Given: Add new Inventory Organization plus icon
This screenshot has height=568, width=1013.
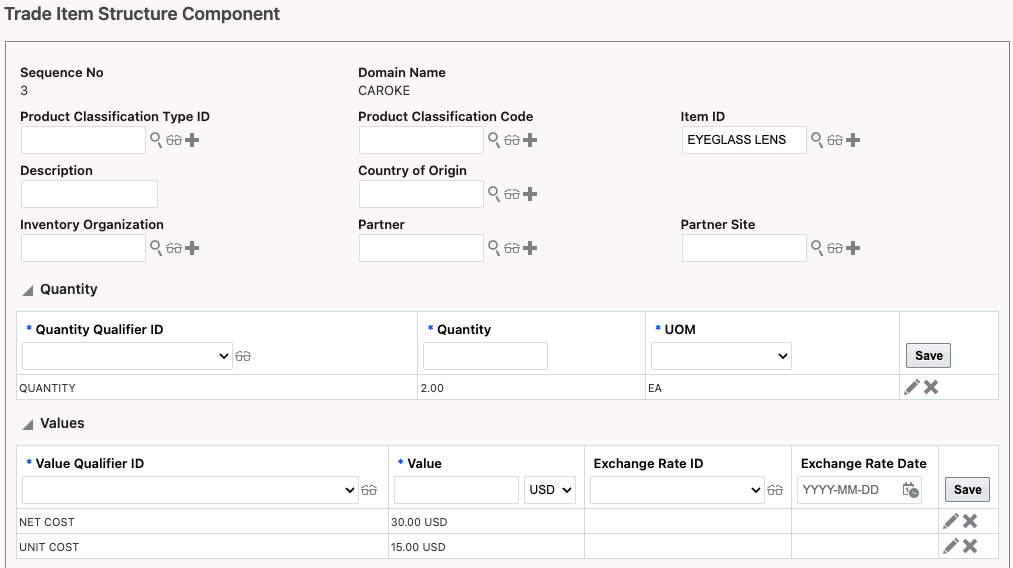Looking at the screenshot, I should (192, 248).
